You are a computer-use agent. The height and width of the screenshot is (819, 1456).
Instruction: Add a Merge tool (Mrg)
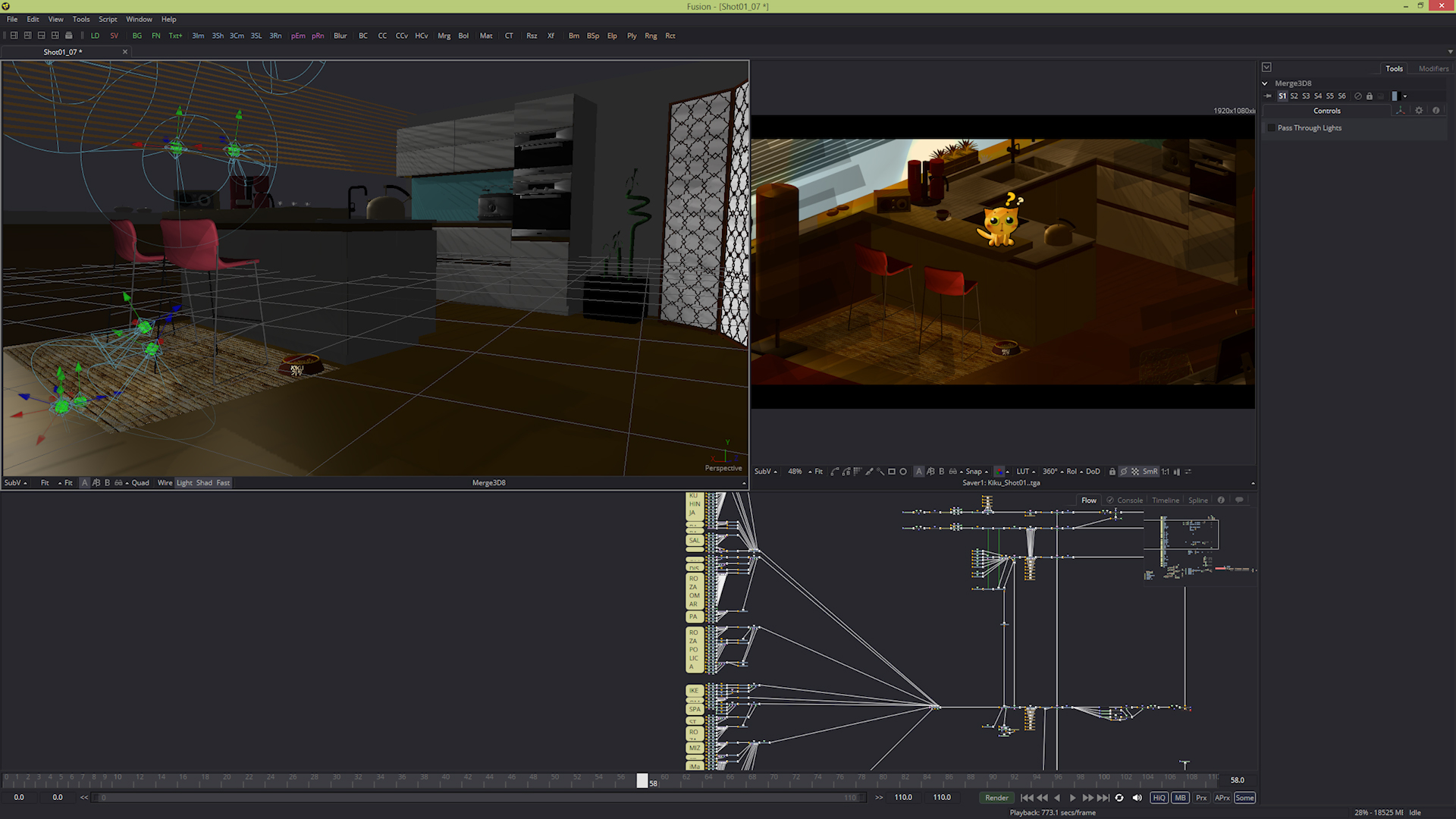pos(444,36)
